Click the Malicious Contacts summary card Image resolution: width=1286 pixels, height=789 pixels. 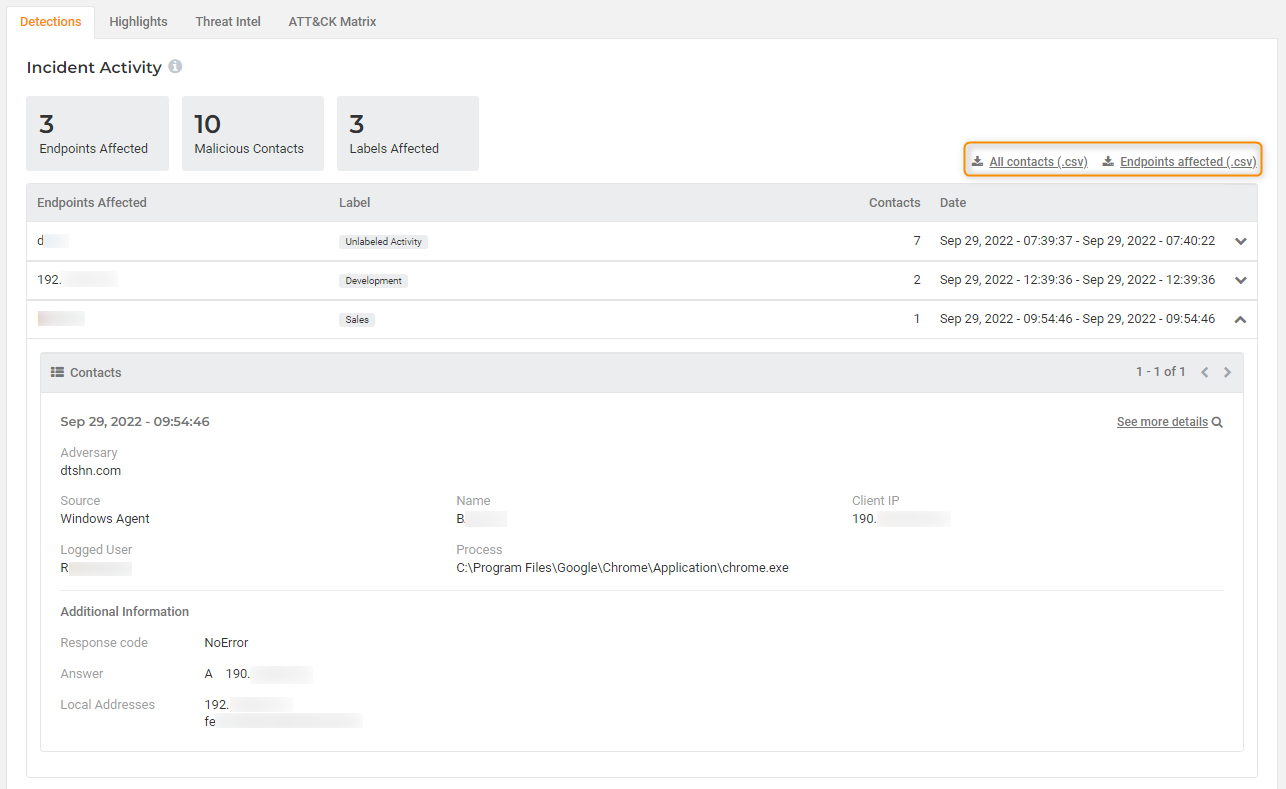point(253,134)
